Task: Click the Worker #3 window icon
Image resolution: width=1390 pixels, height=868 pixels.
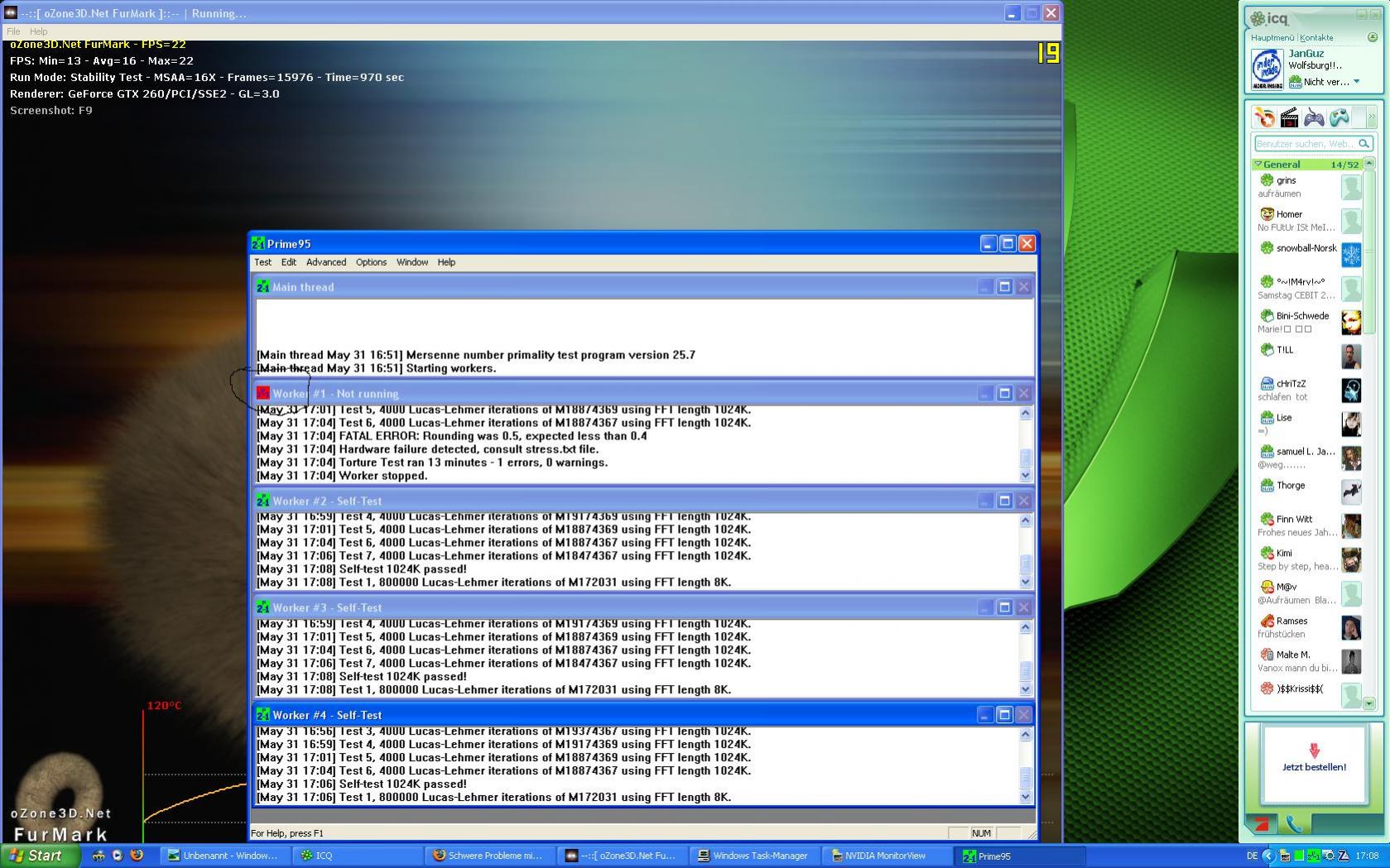Action: click(263, 607)
